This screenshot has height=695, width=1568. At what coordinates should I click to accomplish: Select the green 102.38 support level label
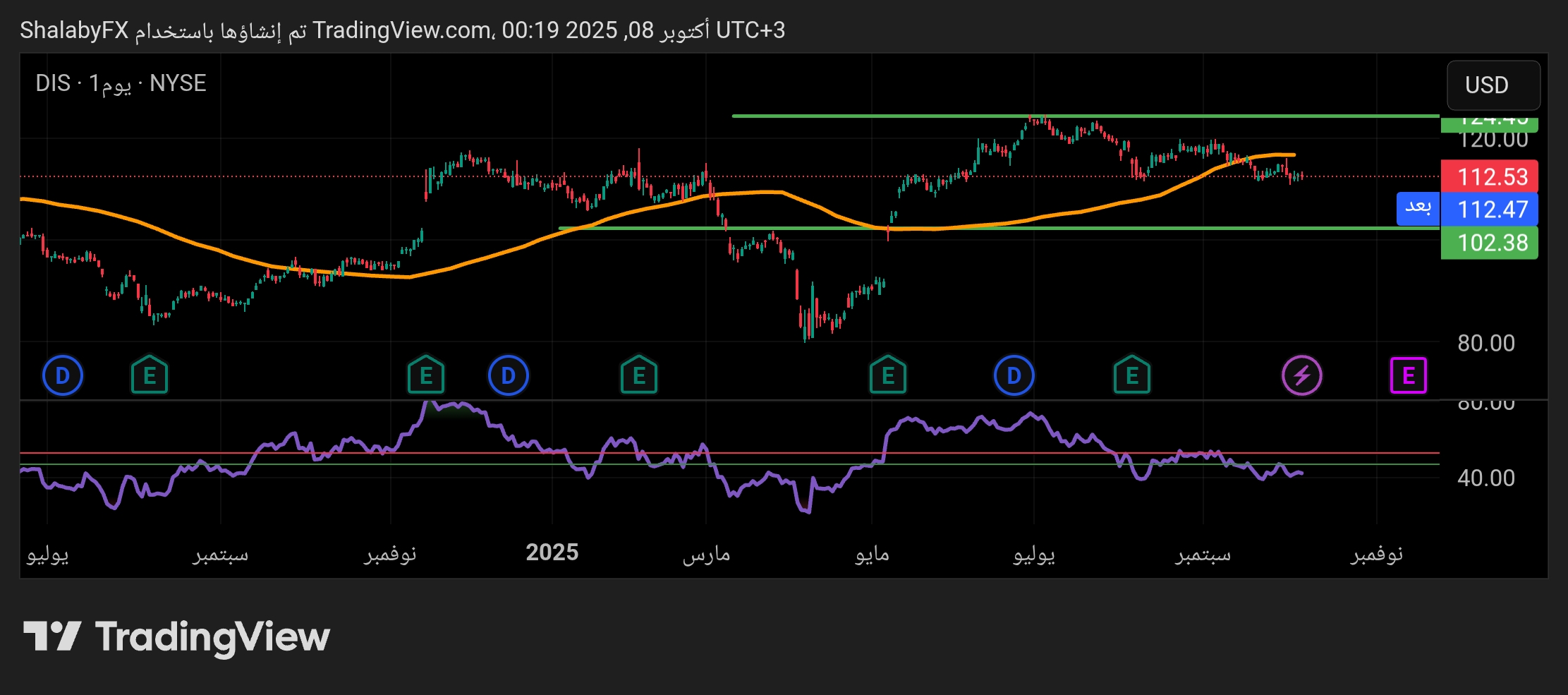(x=1490, y=243)
